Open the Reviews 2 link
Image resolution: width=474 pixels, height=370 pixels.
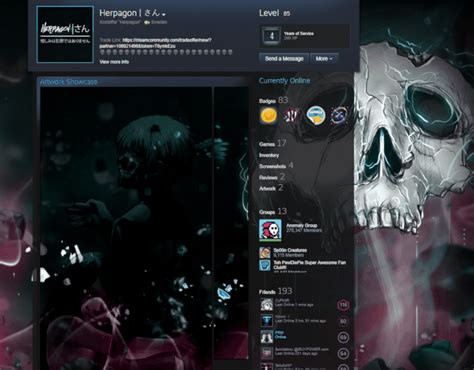tap(272, 177)
